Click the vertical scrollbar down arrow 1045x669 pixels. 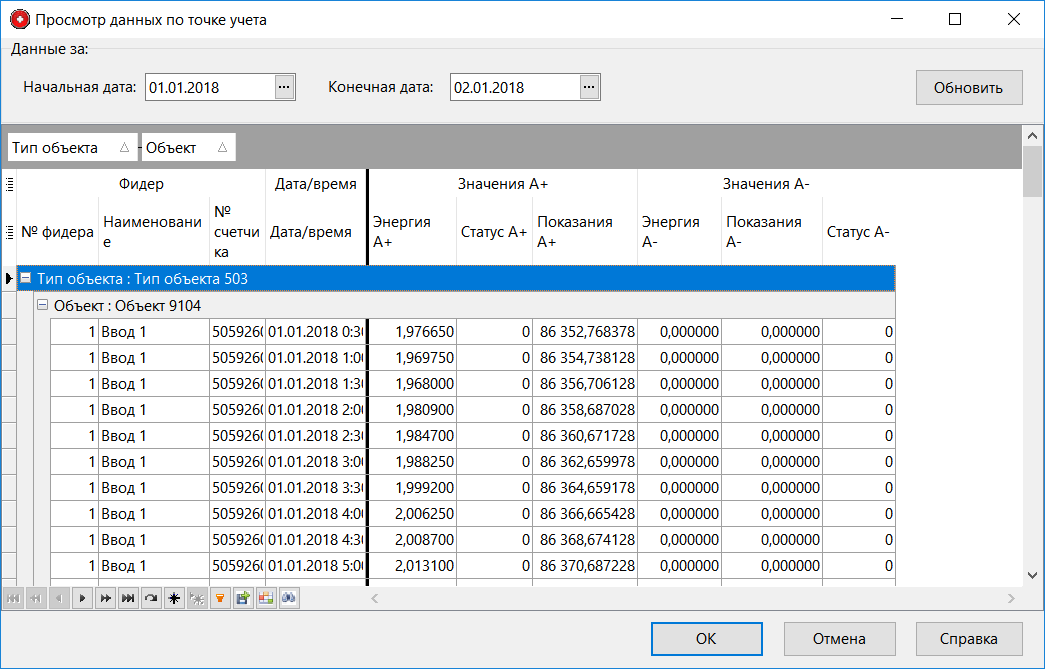click(x=1033, y=575)
